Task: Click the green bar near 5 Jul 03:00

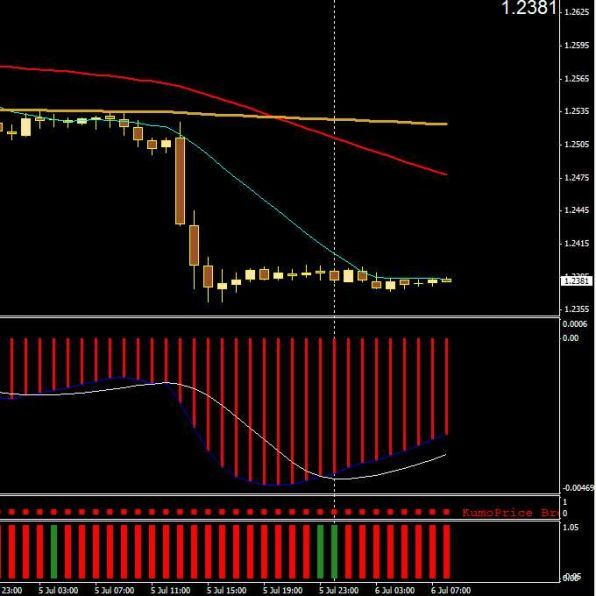Action: (x=54, y=552)
